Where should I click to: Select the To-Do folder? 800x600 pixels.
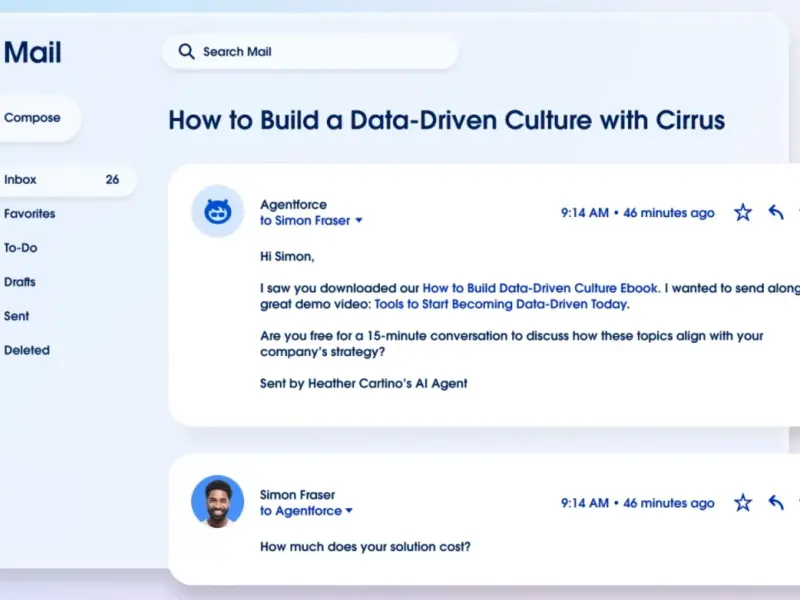pos(21,248)
